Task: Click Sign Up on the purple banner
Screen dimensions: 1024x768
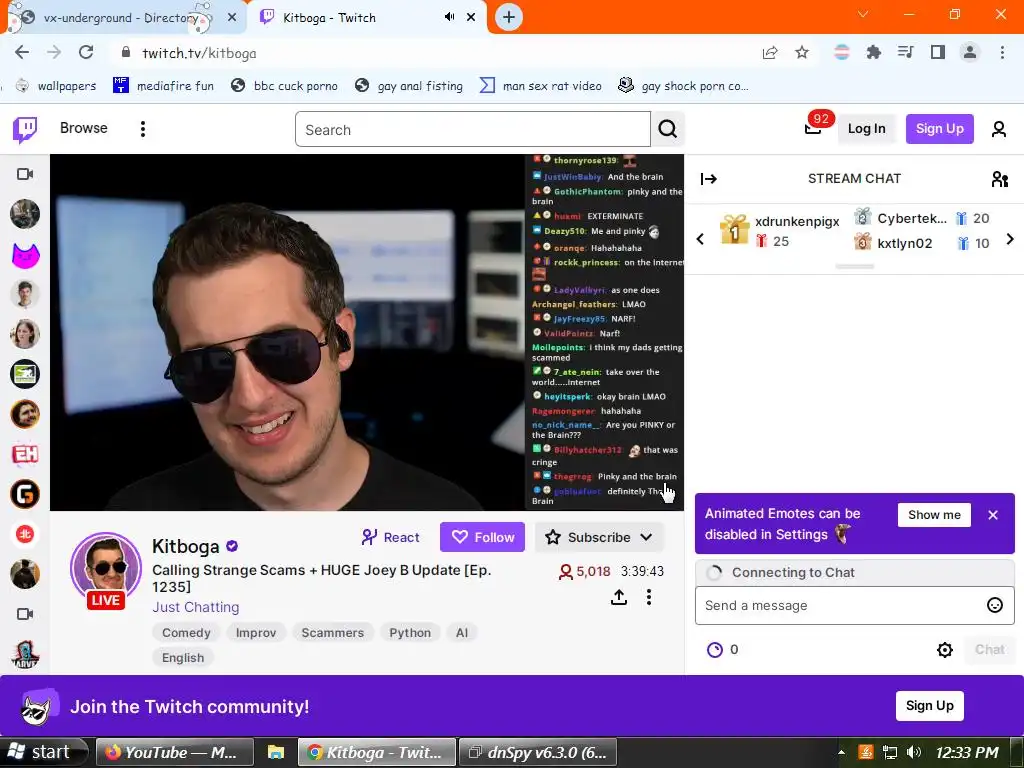Action: pyautogui.click(x=929, y=706)
